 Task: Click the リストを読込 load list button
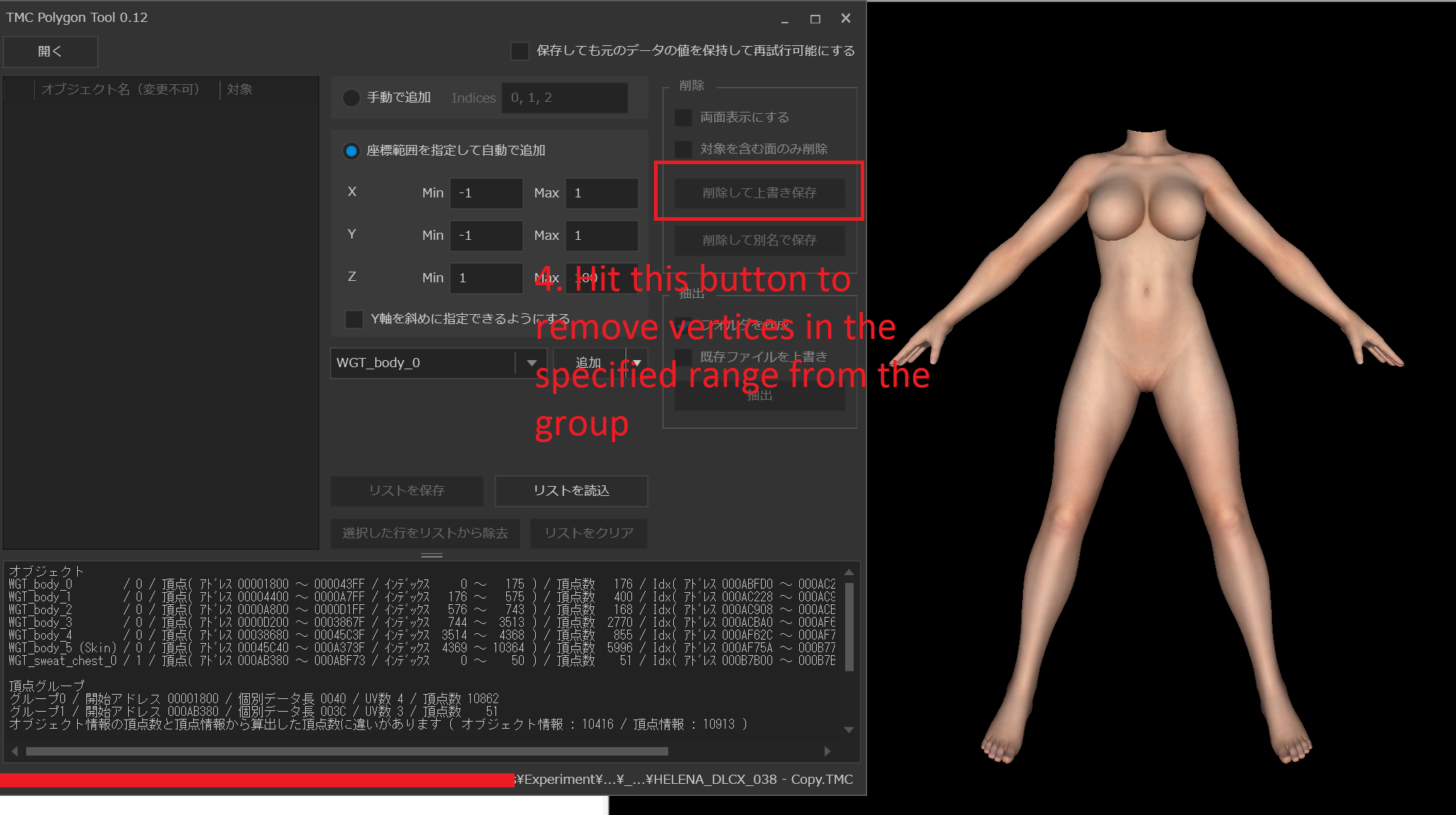(571, 491)
